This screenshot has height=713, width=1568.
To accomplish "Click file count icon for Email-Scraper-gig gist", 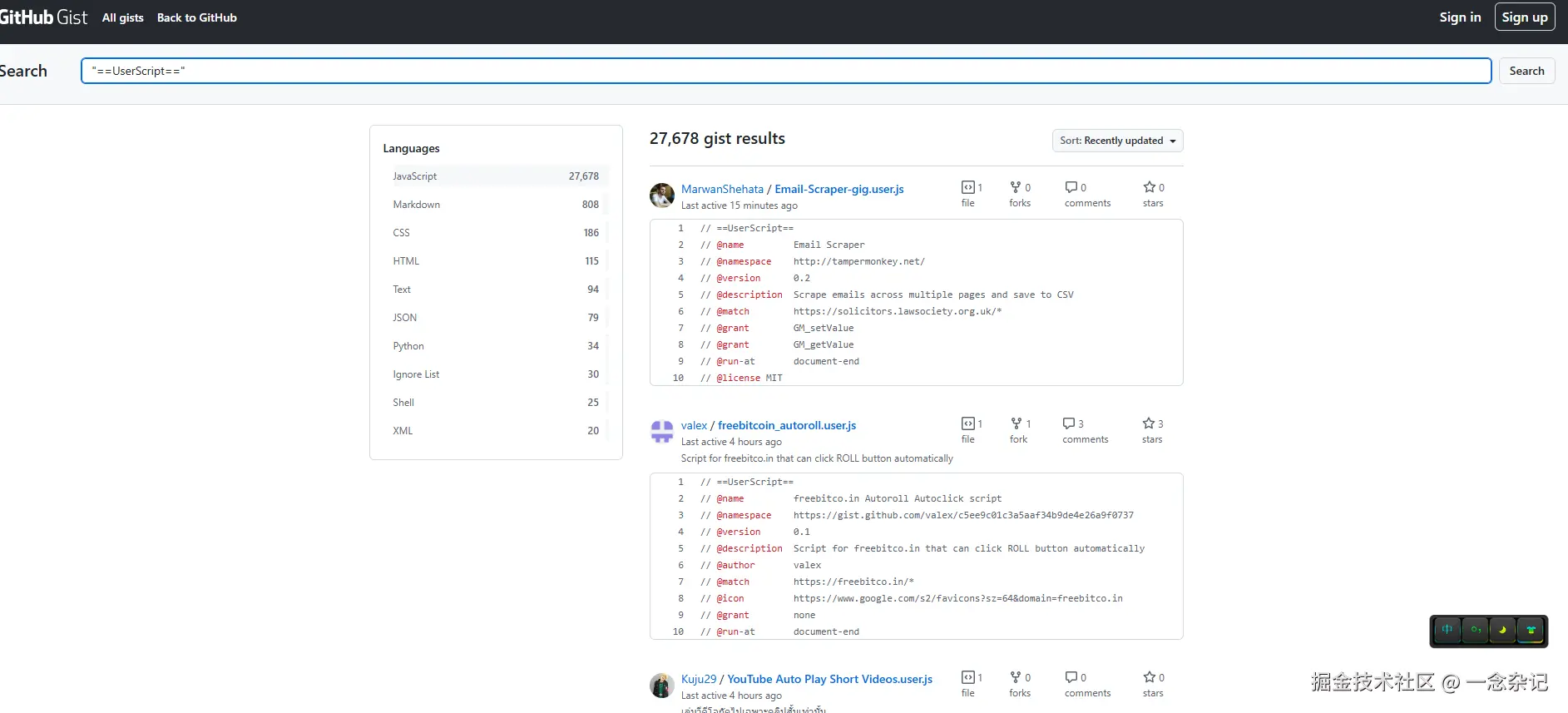I will tap(968, 187).
